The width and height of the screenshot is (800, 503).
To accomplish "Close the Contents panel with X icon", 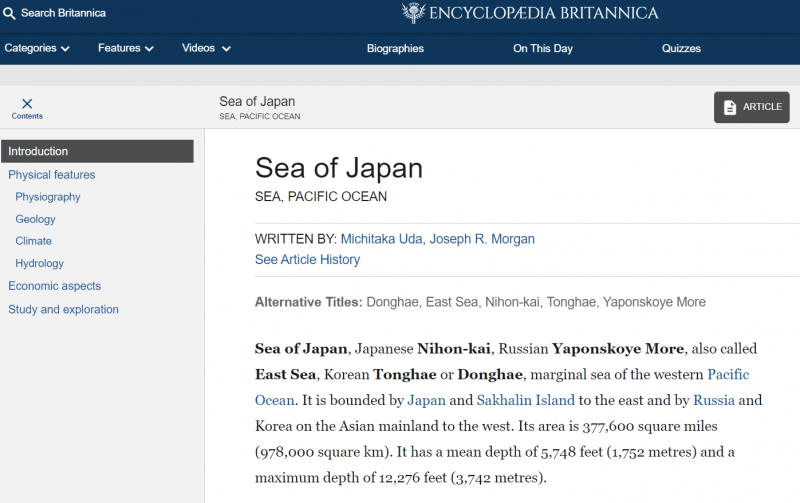I will [x=27, y=104].
